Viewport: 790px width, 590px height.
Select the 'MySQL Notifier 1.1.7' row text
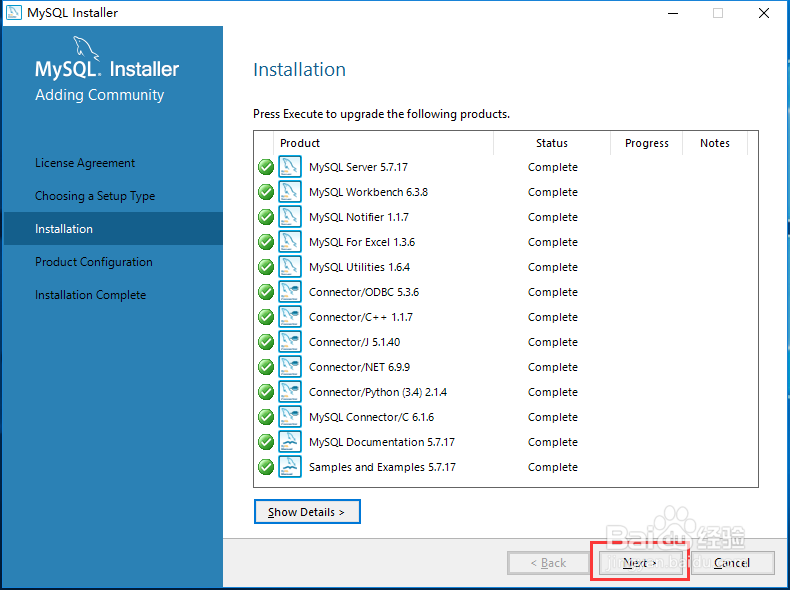[359, 217]
